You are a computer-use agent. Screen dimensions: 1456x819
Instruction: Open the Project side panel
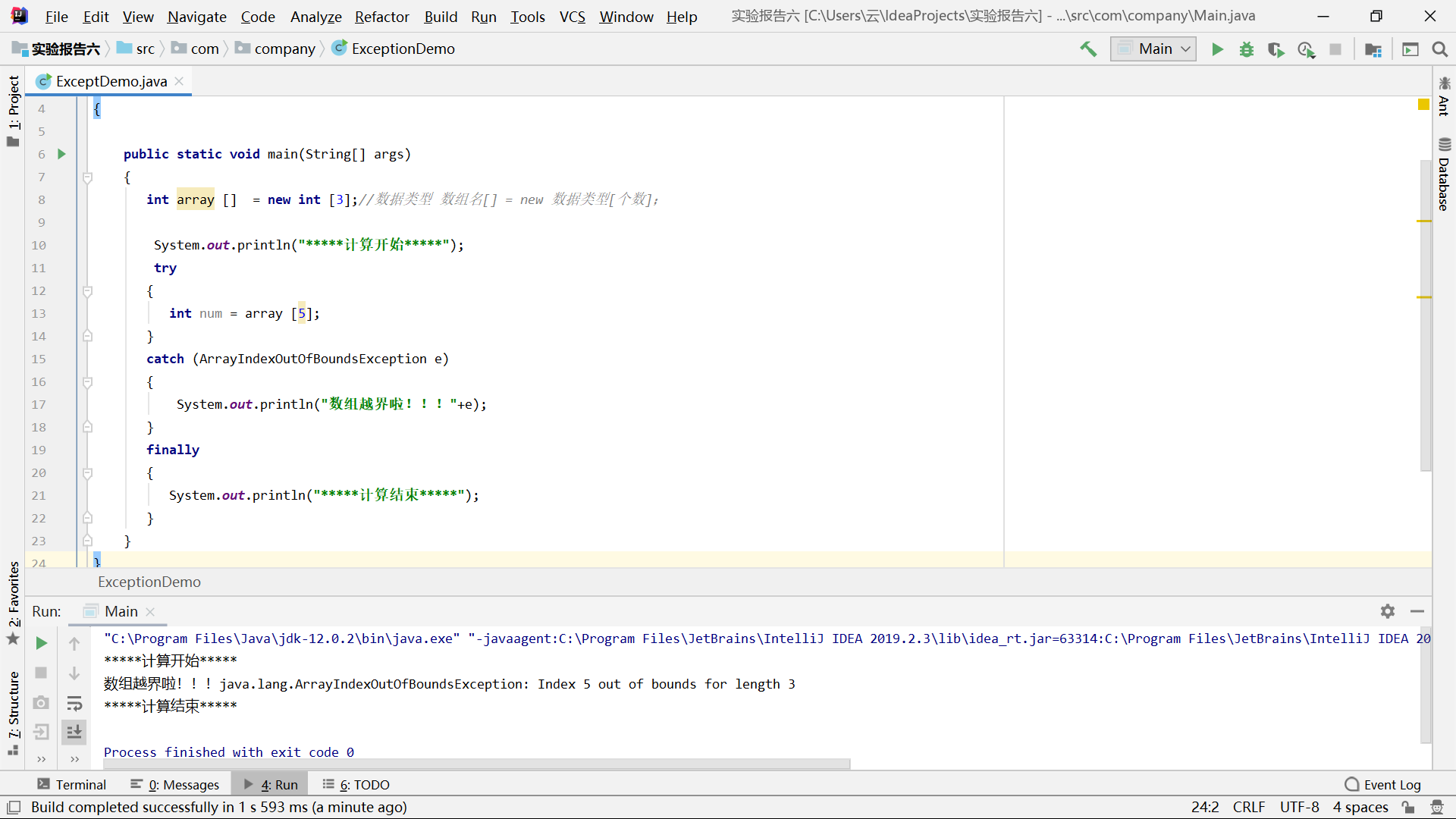[x=14, y=111]
